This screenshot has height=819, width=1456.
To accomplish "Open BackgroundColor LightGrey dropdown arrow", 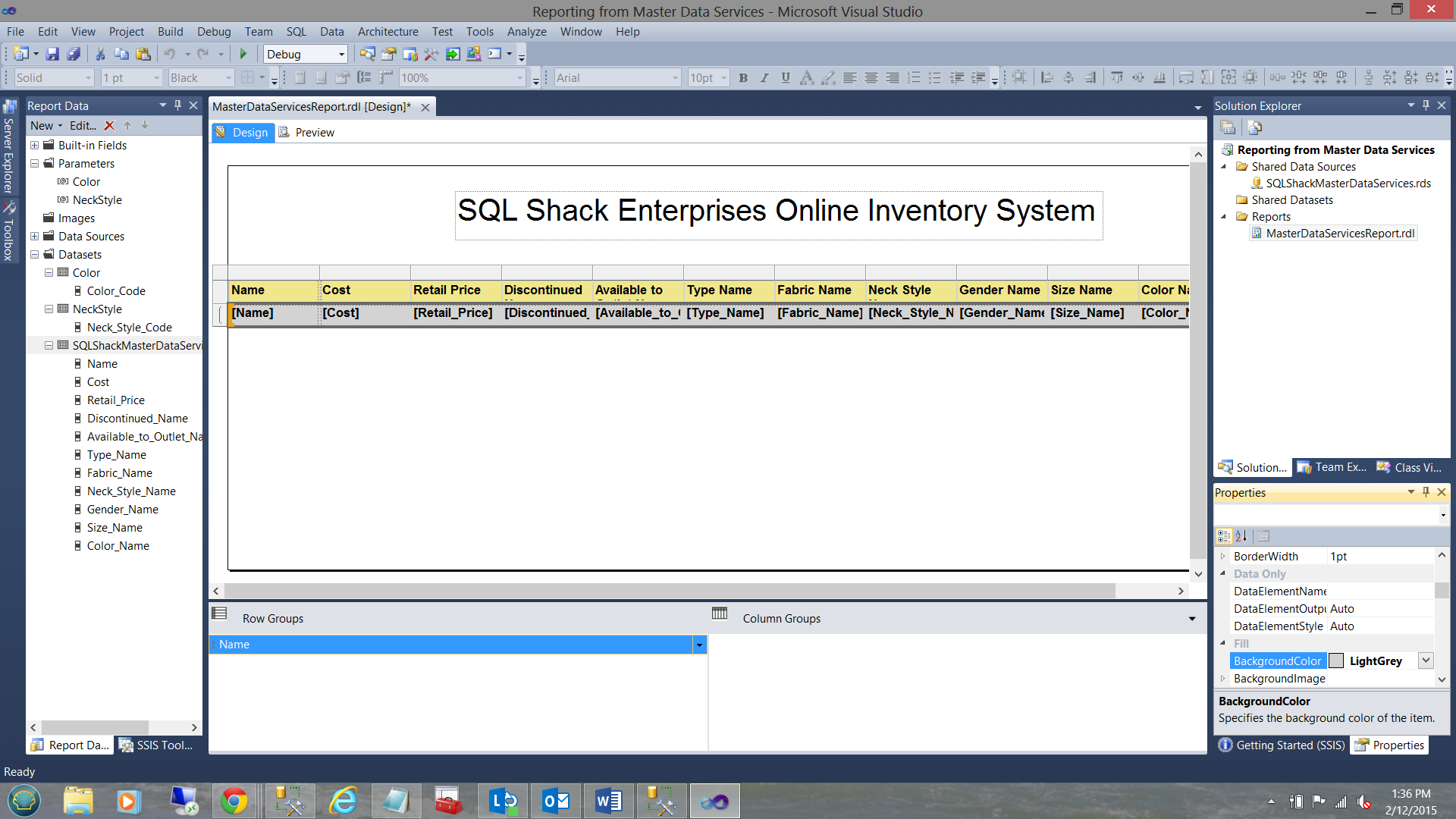I will pyautogui.click(x=1426, y=661).
